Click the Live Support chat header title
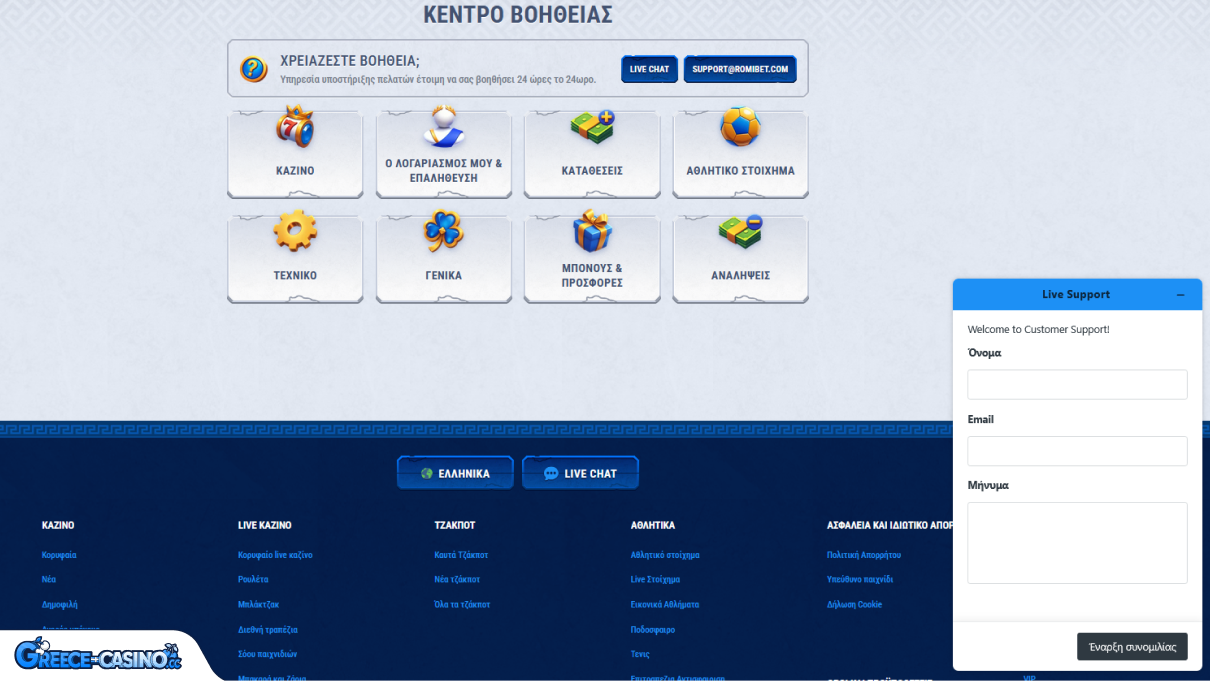The image size is (1210, 681). pos(1076,295)
